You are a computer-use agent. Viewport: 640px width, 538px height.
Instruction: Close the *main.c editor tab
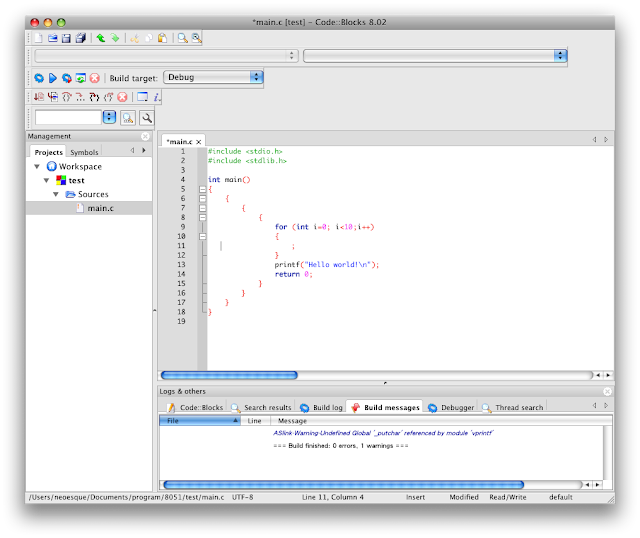[x=198, y=142]
